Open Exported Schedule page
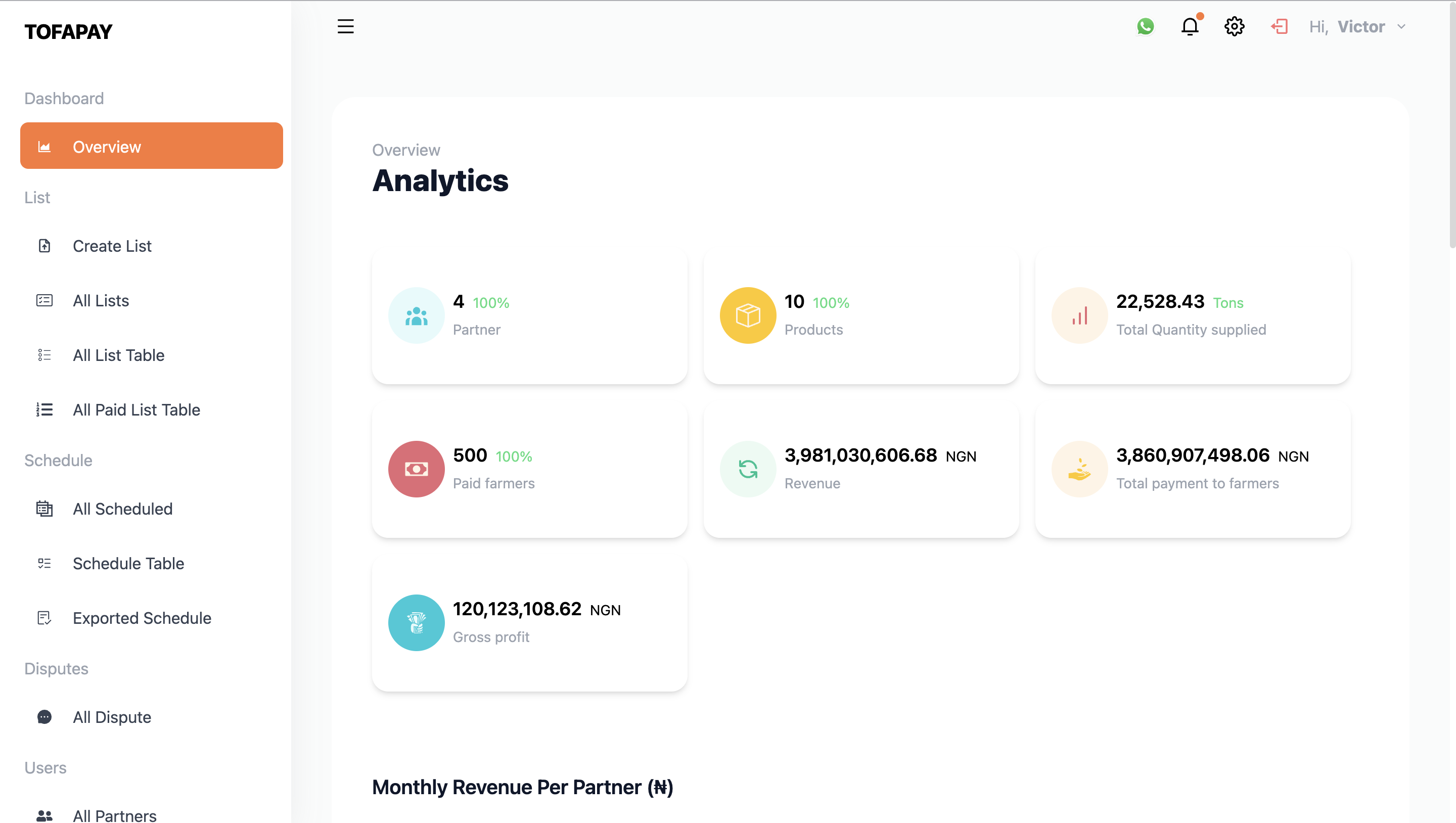This screenshot has width=1456, height=823. click(142, 618)
